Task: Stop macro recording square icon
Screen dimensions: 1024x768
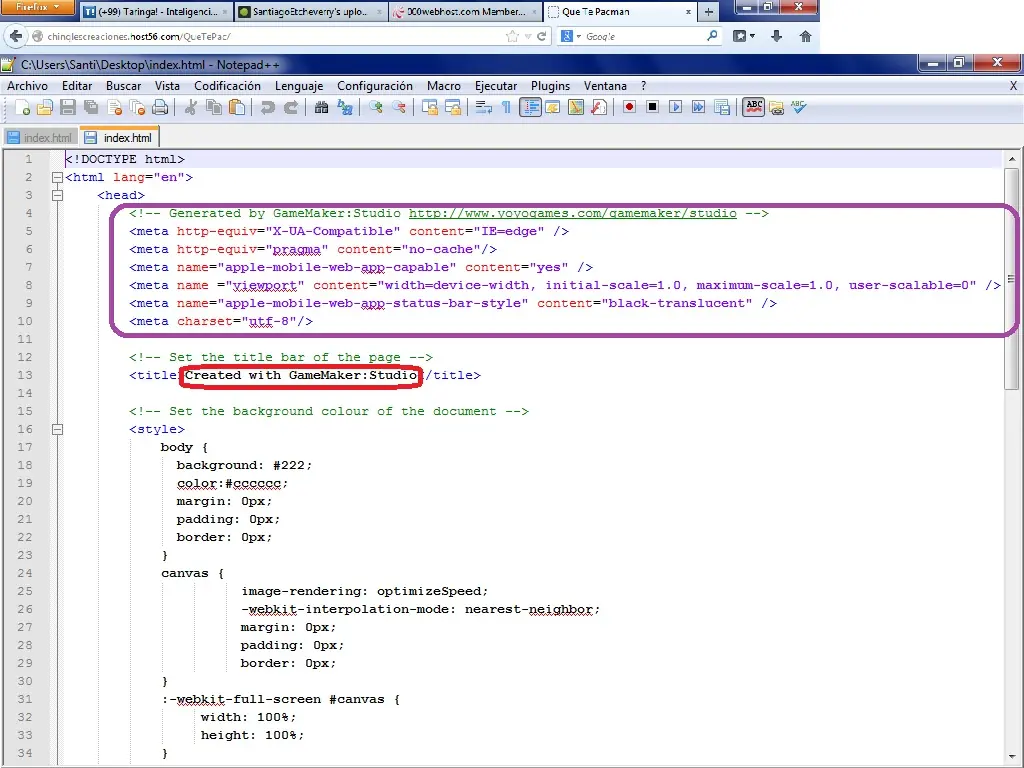Action: 652,107
